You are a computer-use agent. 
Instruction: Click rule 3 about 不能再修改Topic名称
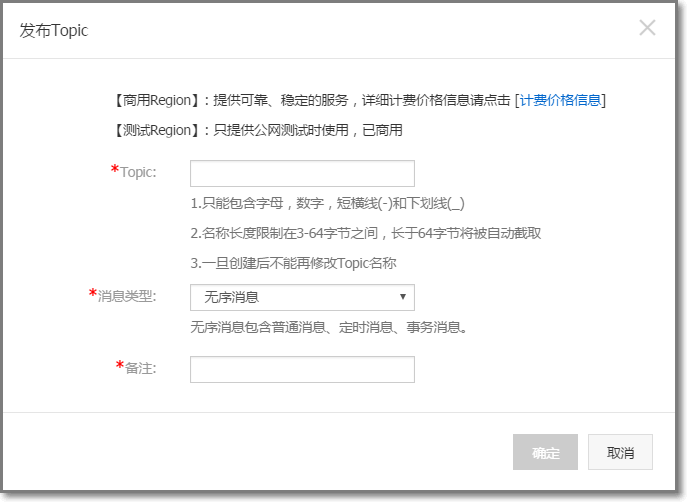pos(293,263)
